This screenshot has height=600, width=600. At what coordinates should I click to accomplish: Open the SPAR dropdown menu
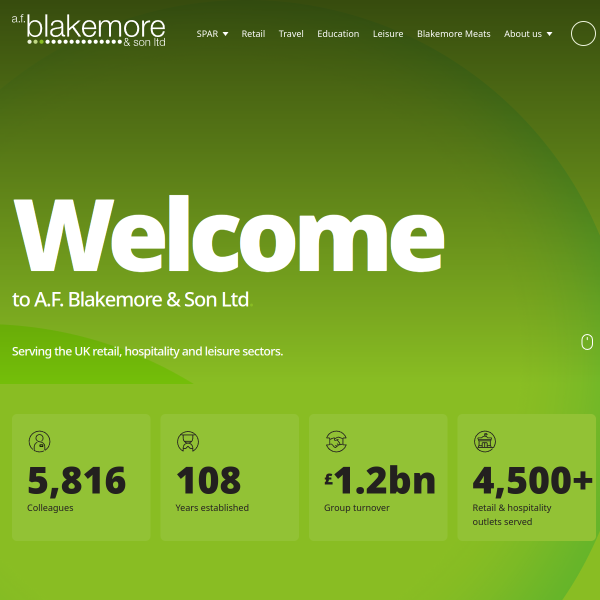pos(212,34)
